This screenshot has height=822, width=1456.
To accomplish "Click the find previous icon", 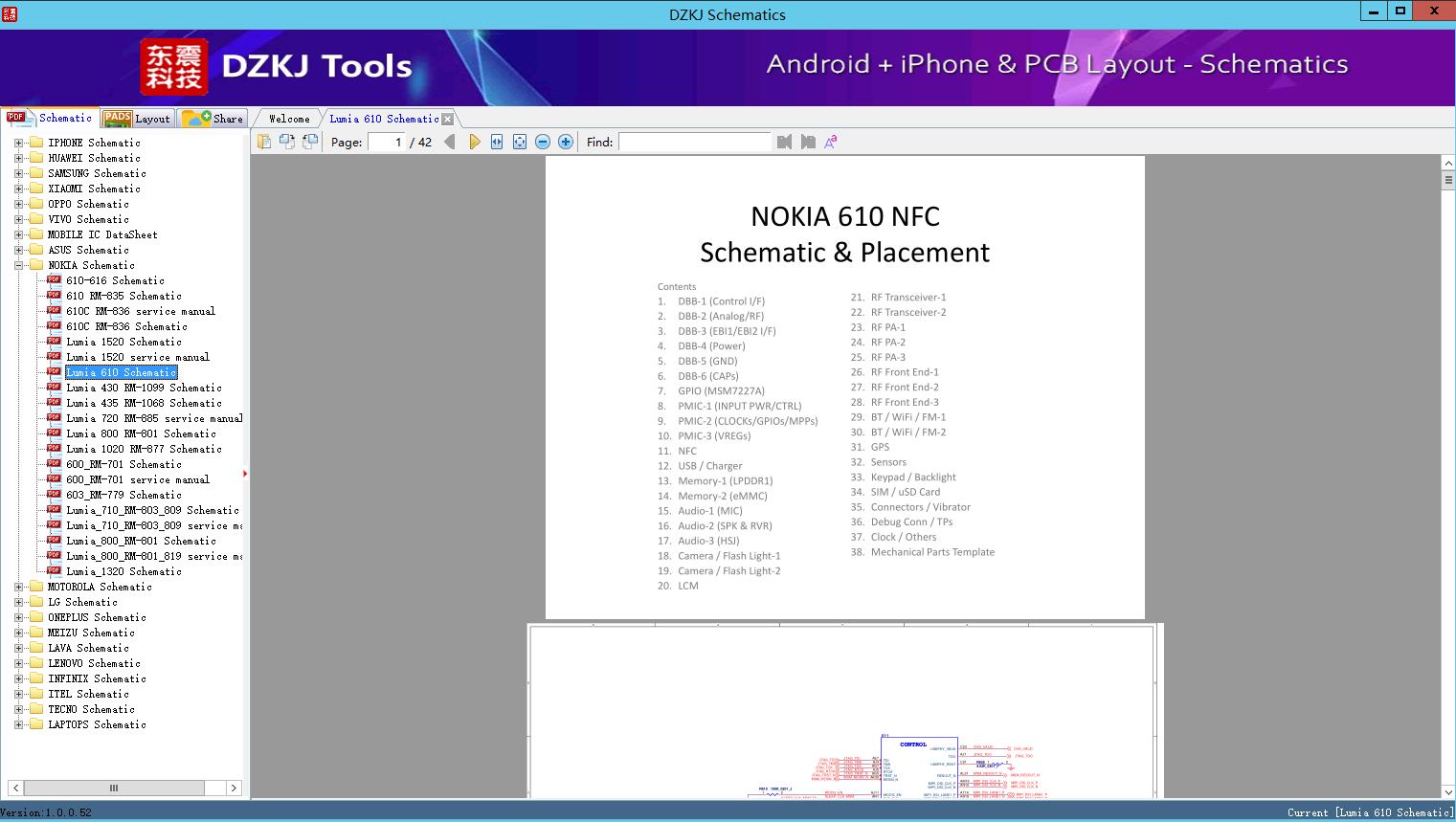I will point(785,142).
